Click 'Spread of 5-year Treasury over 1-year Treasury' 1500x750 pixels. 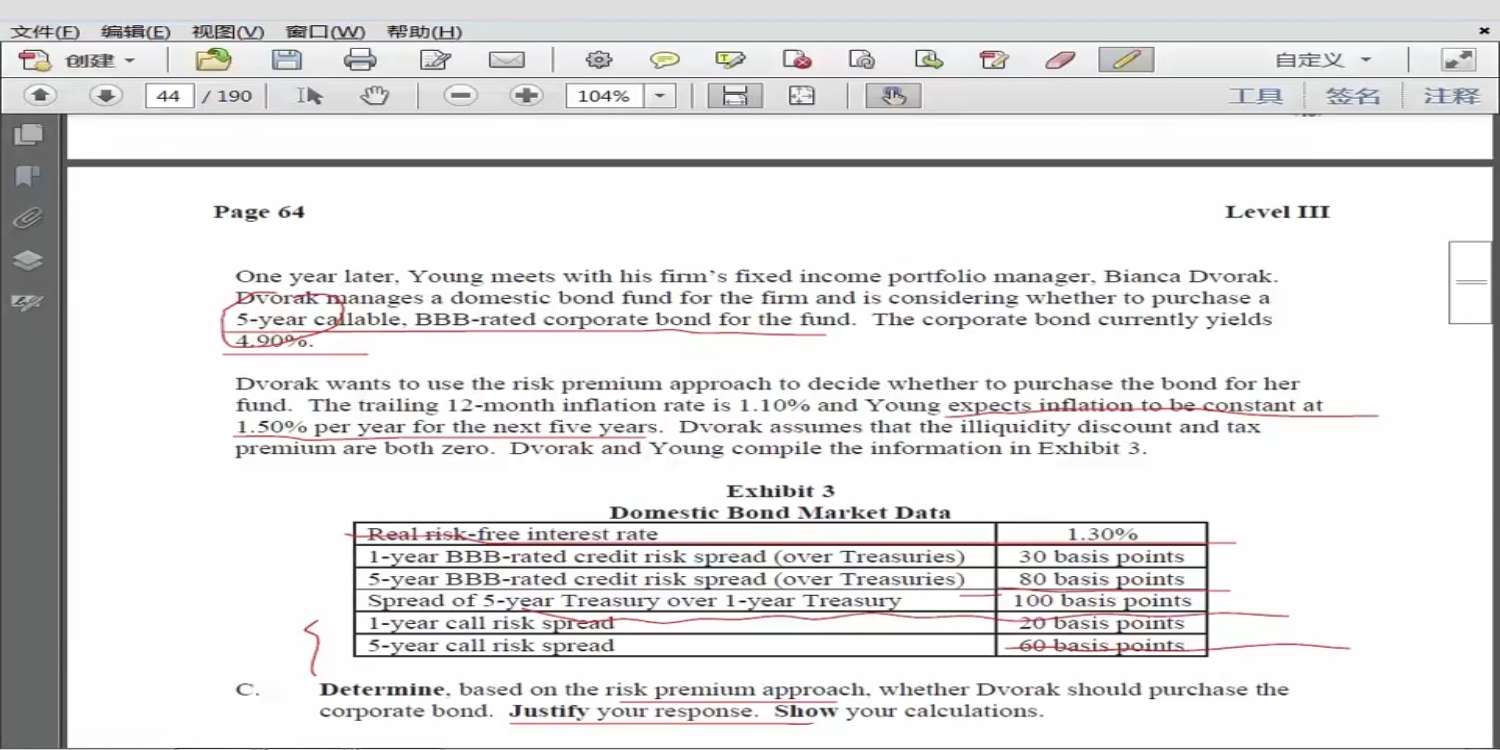[x=634, y=601]
